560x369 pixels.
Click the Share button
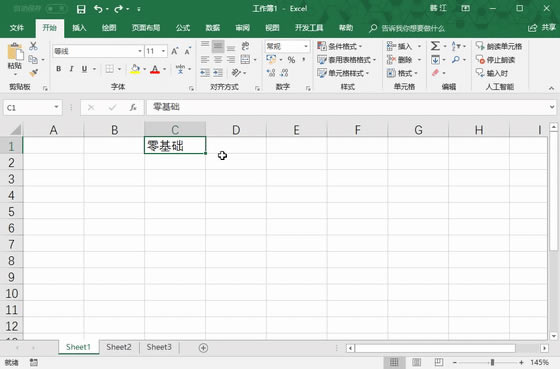click(542, 28)
